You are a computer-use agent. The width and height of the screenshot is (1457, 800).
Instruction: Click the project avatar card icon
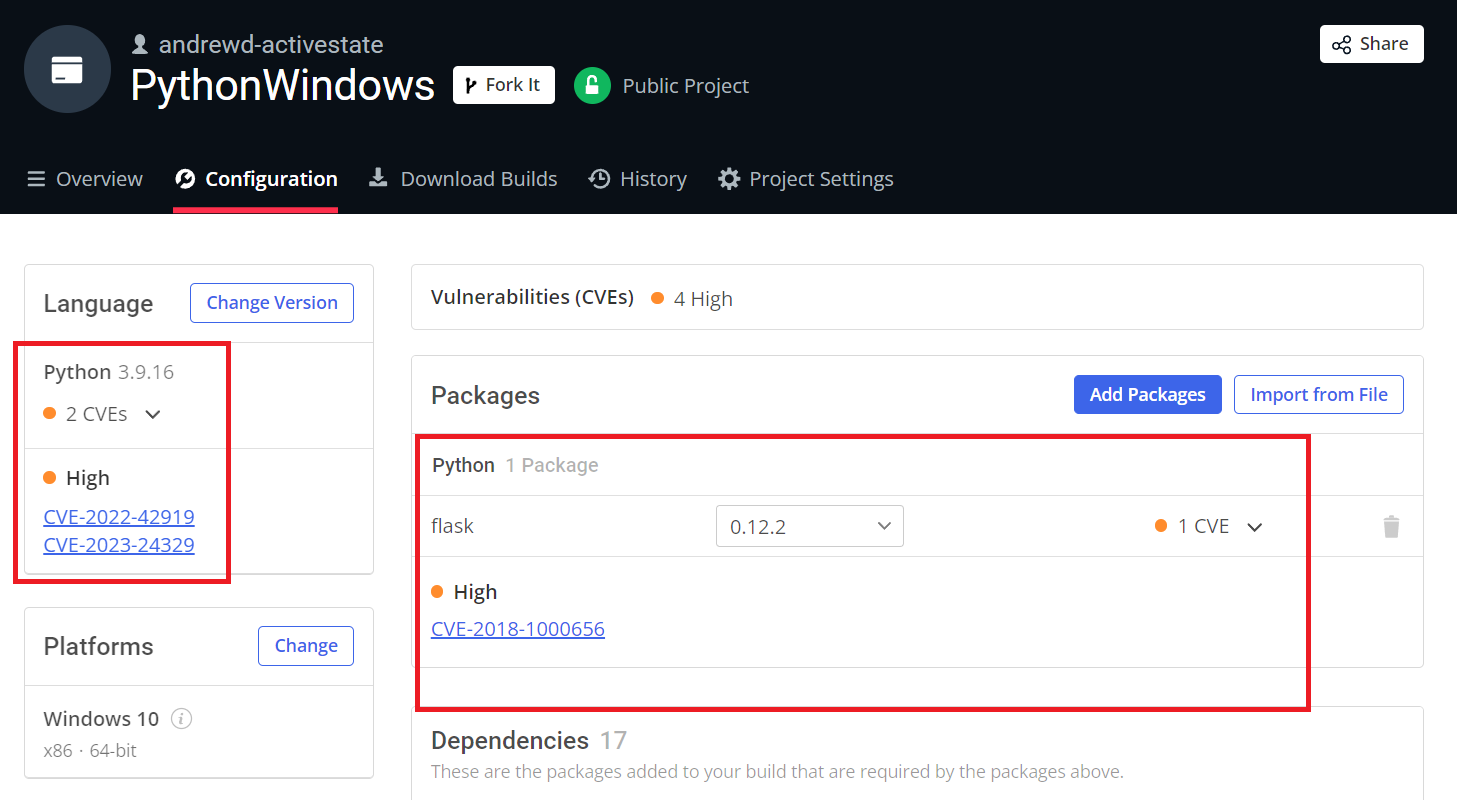[67, 69]
